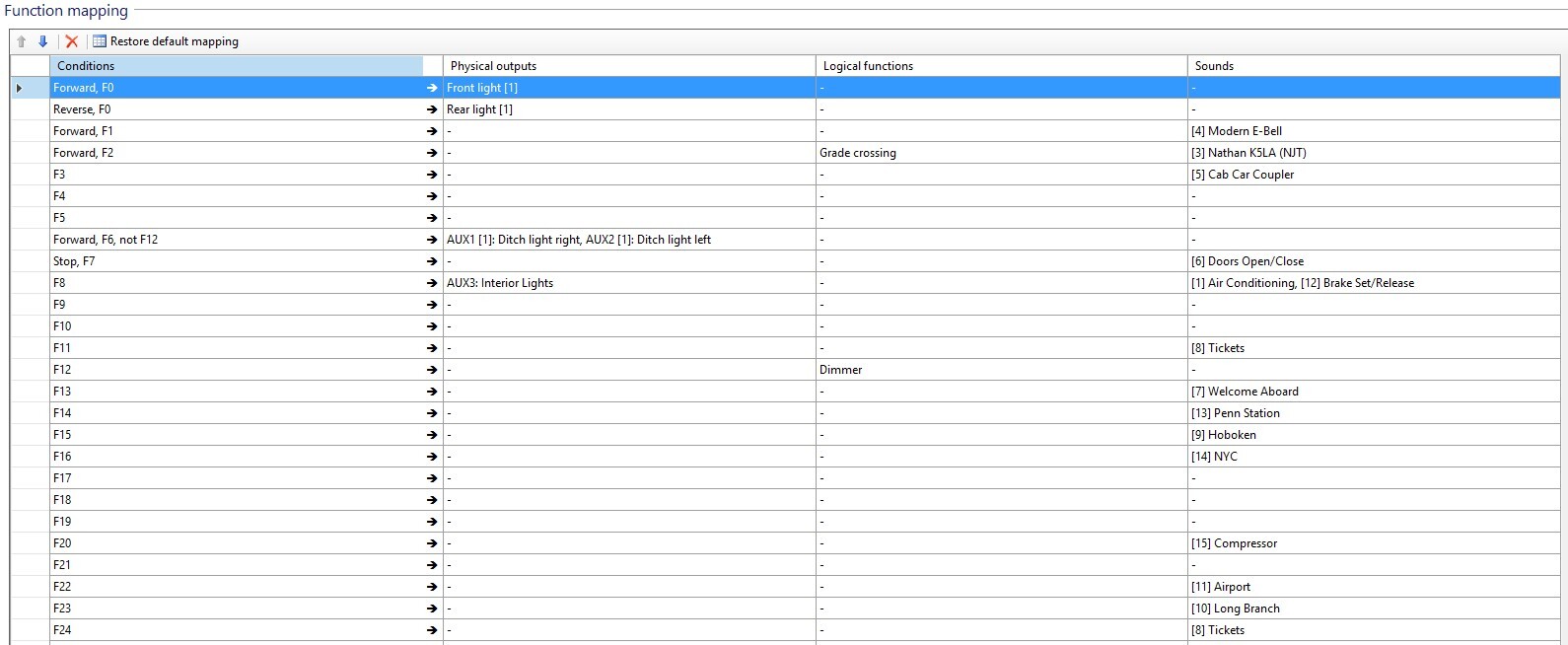Click the [15] Compressor sound cell
Screen dimensions: 1568x645
click(1373, 543)
